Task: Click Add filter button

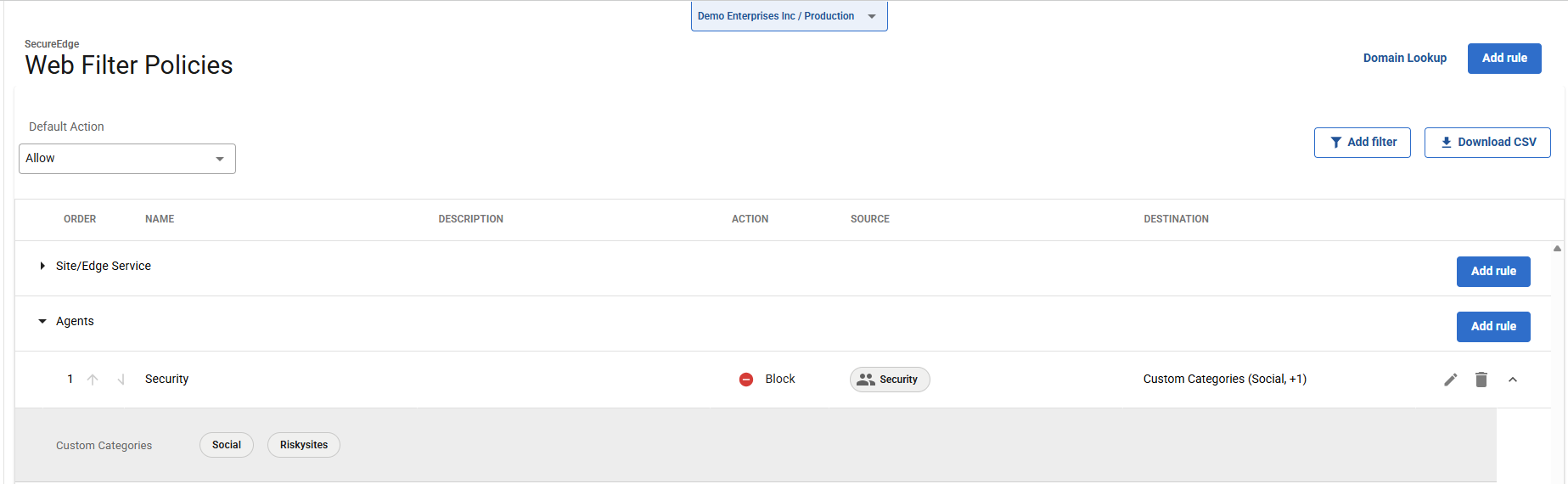Action: tap(1362, 142)
